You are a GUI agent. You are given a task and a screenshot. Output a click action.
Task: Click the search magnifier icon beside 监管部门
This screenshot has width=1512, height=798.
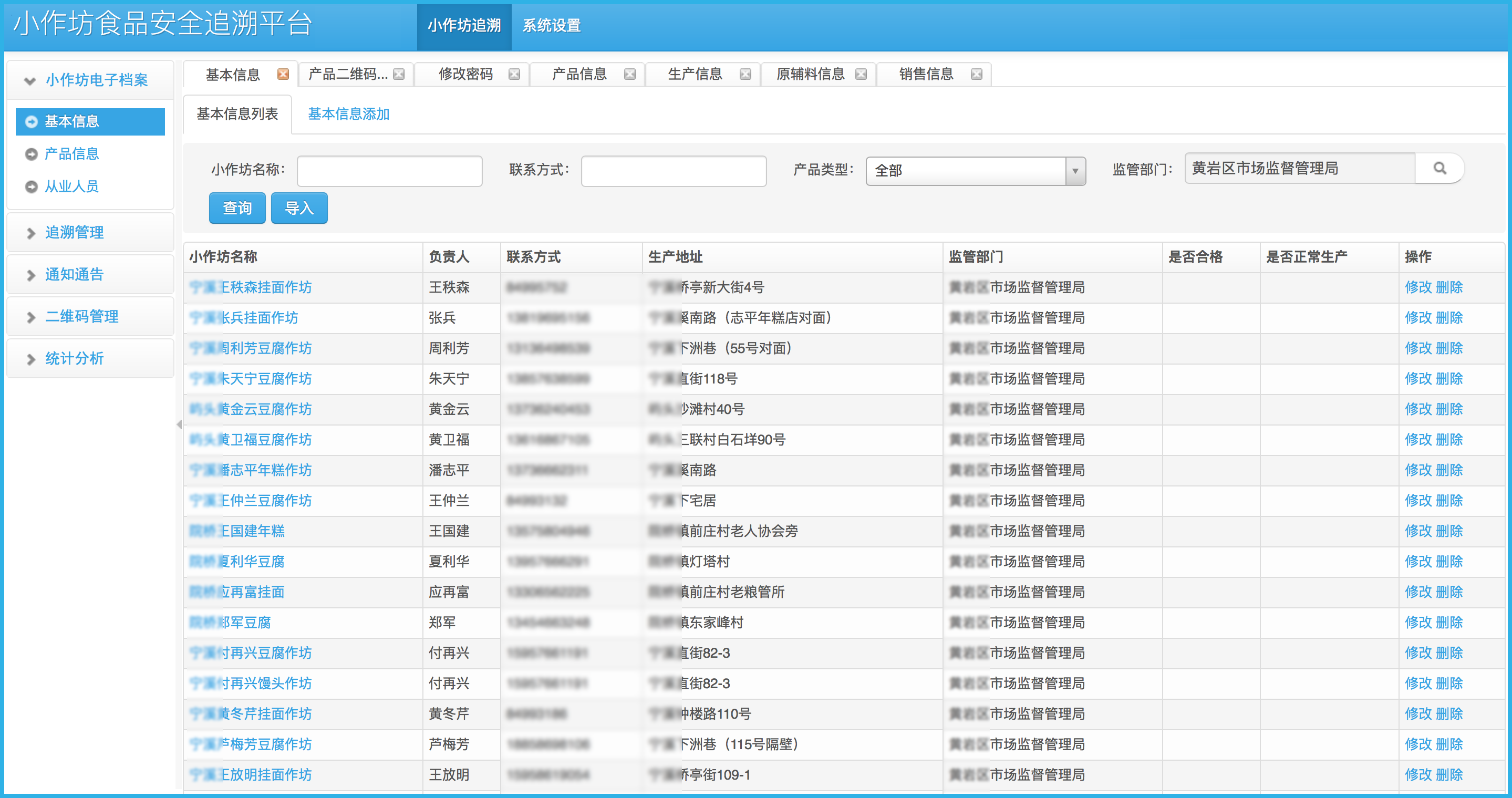pos(1439,169)
